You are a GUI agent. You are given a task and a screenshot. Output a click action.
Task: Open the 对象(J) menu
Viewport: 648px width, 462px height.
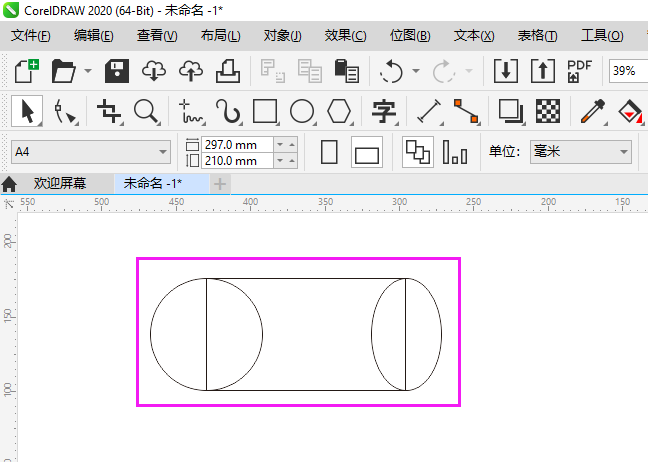(x=283, y=36)
